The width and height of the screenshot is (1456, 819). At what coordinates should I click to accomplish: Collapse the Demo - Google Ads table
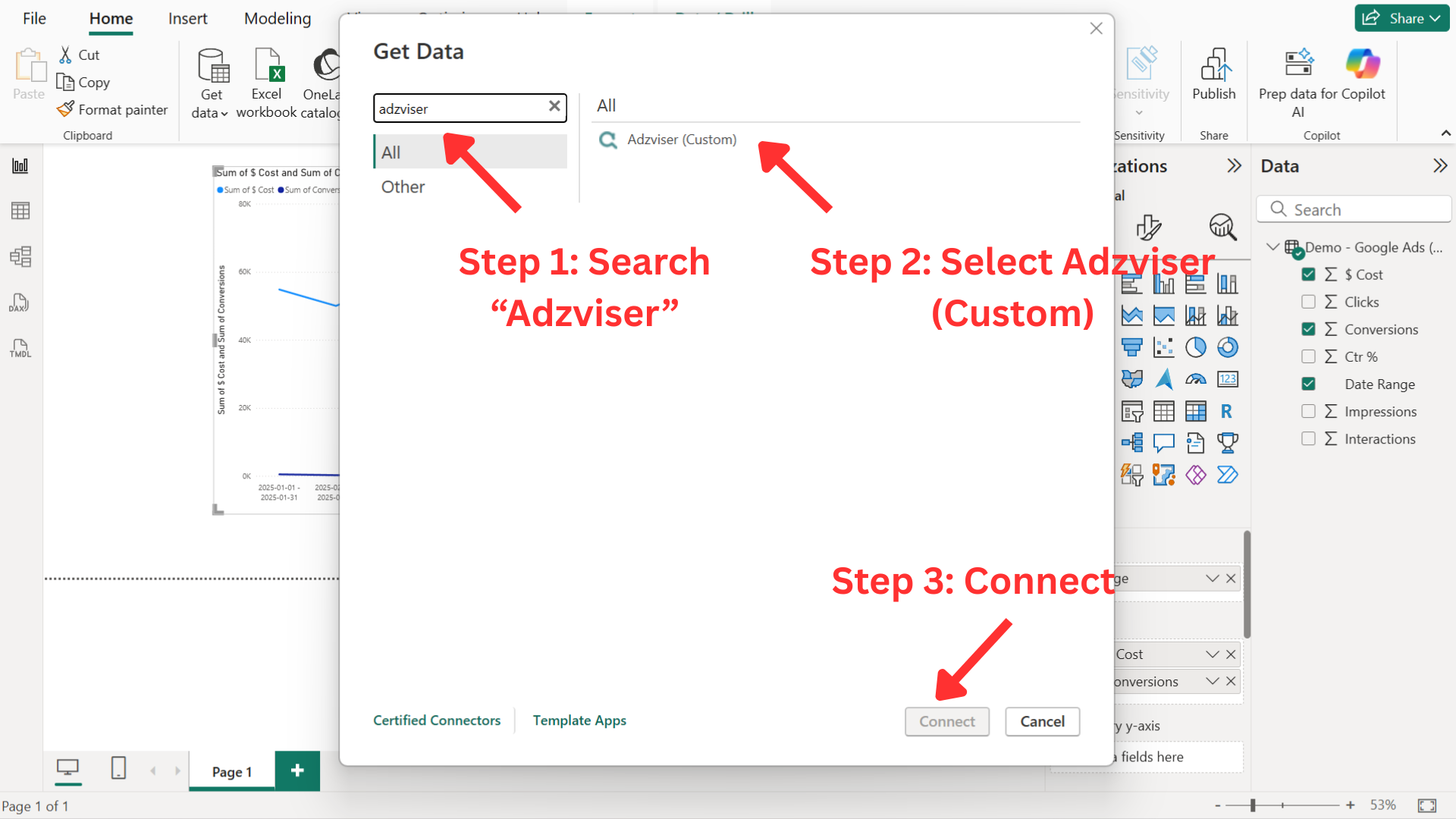(1272, 247)
